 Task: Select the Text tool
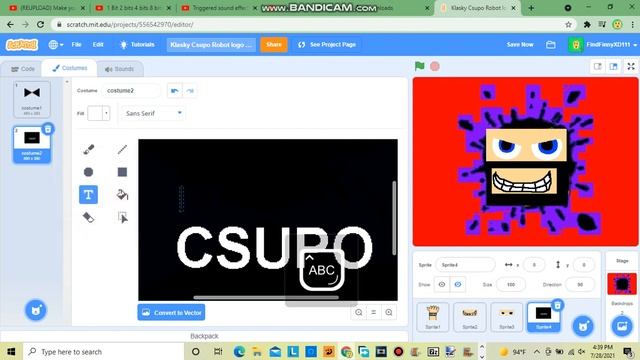coord(89,195)
